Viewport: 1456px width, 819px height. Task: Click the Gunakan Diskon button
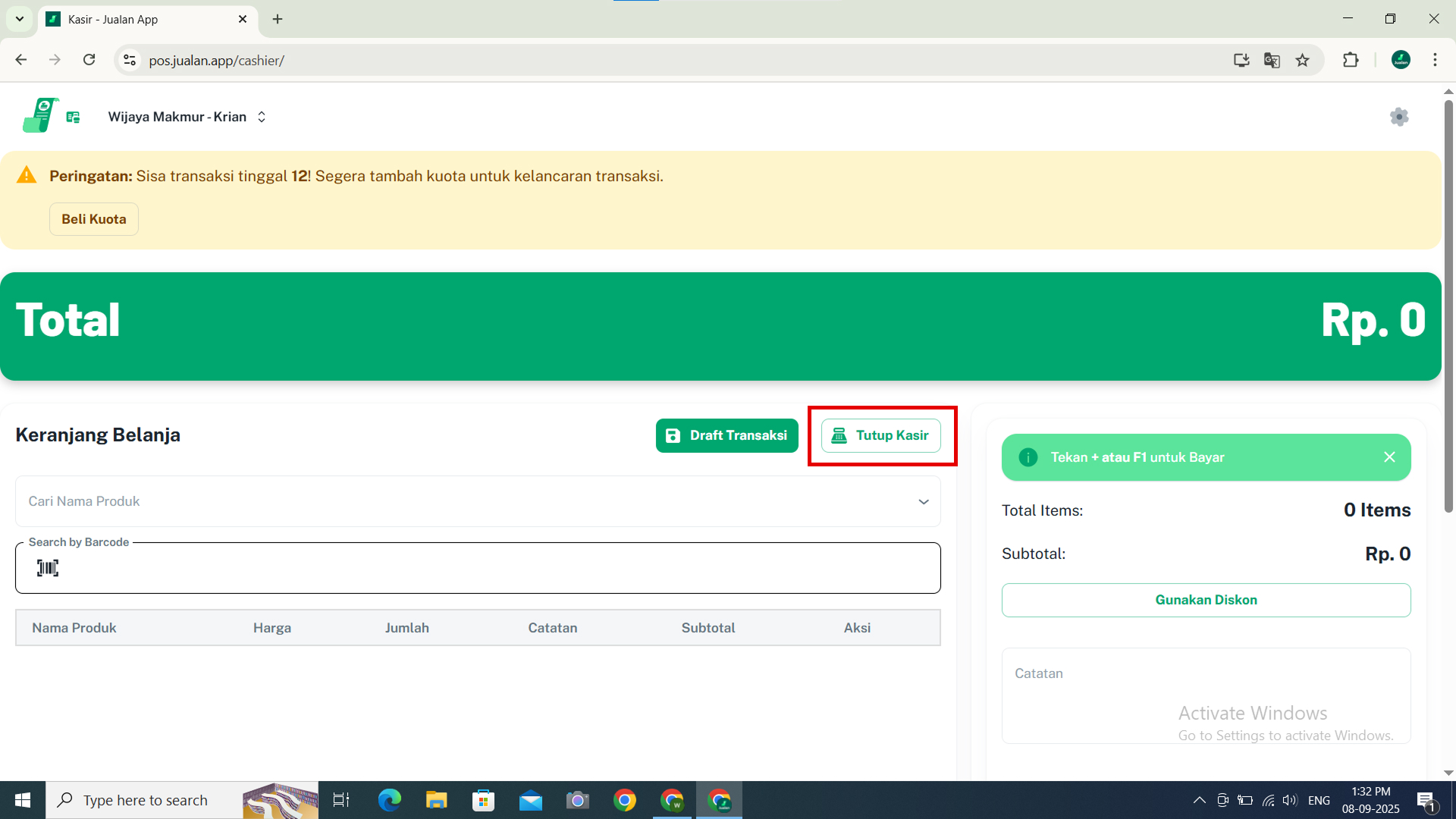(x=1206, y=600)
